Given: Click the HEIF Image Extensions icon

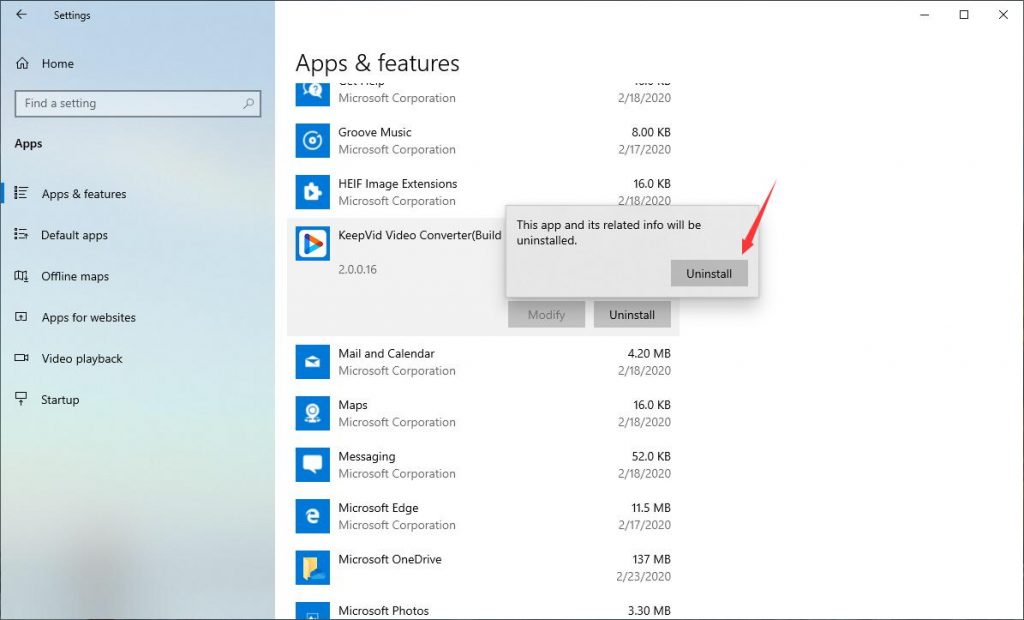Looking at the screenshot, I should [x=312, y=192].
